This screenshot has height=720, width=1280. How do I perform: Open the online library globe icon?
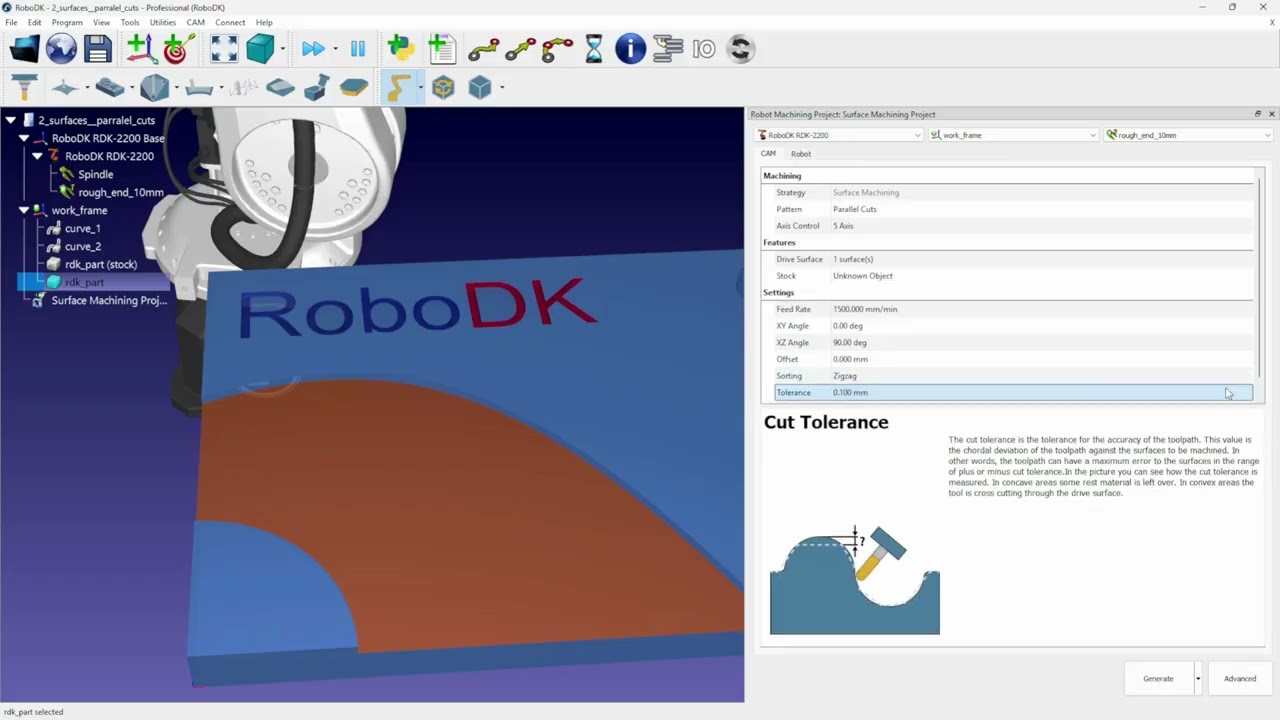[x=61, y=48]
